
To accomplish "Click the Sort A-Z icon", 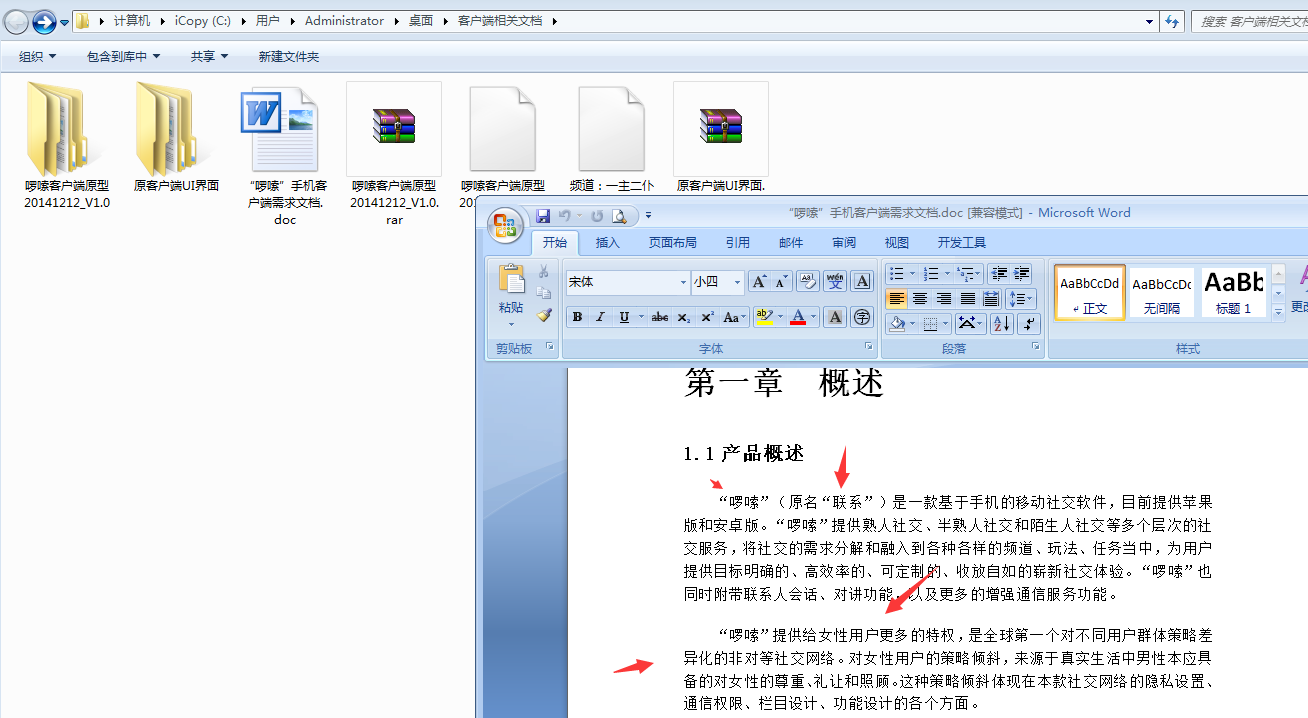I will pyautogui.click(x=1002, y=323).
